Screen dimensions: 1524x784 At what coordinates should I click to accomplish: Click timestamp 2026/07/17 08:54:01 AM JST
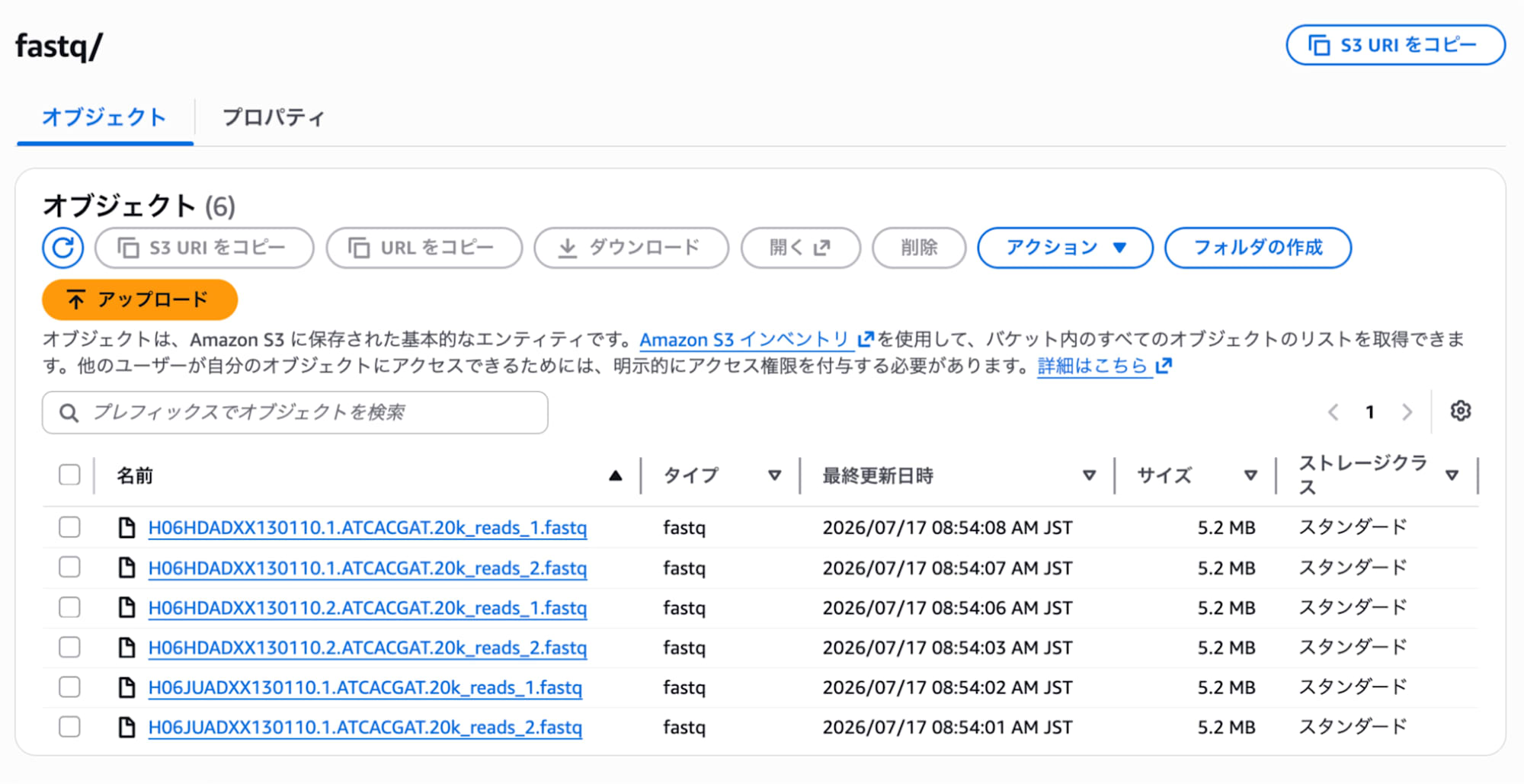947,727
